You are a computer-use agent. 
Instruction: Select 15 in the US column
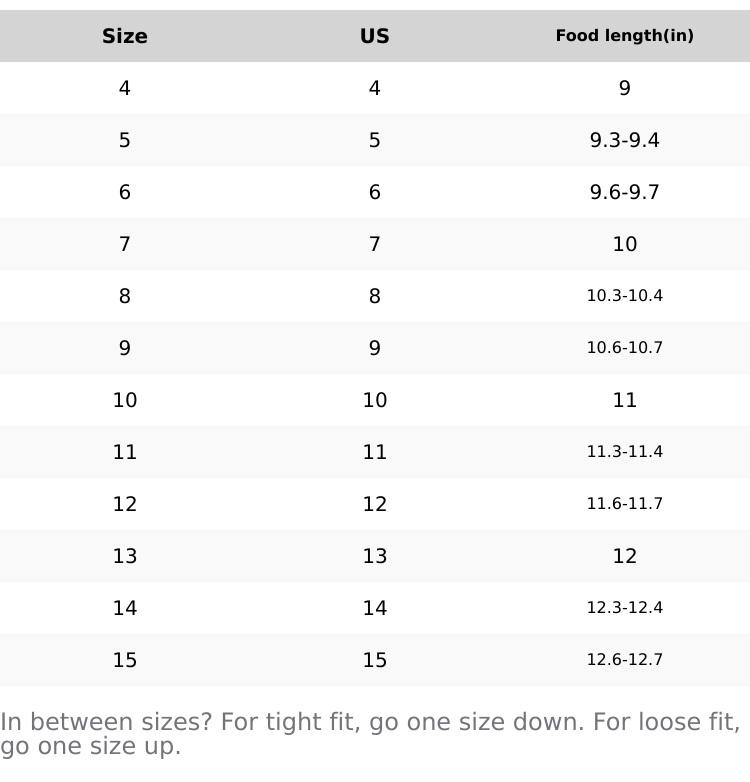[x=375, y=660]
